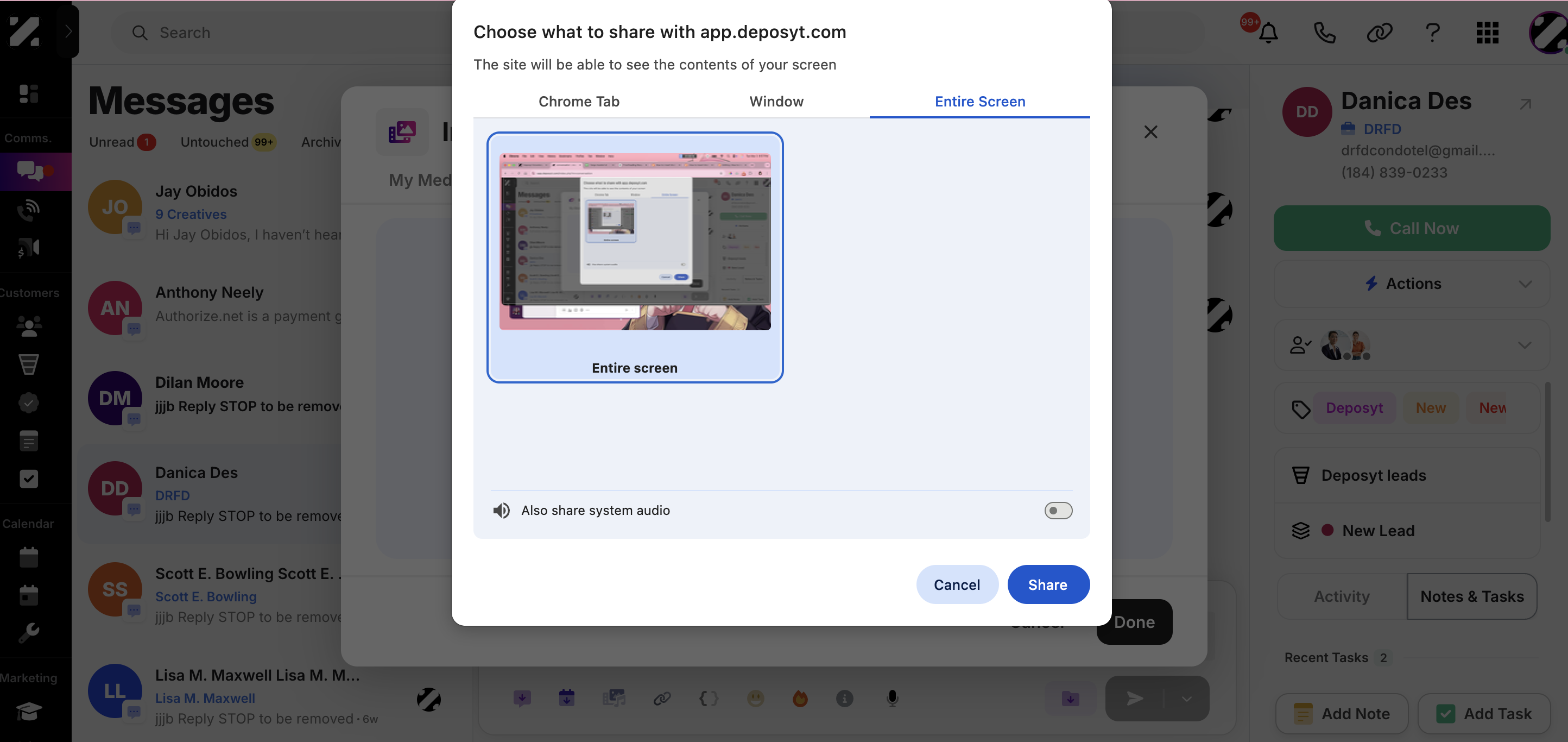Open the dashboard icon in sidebar
Image resolution: width=1568 pixels, height=742 pixels.
[29, 93]
